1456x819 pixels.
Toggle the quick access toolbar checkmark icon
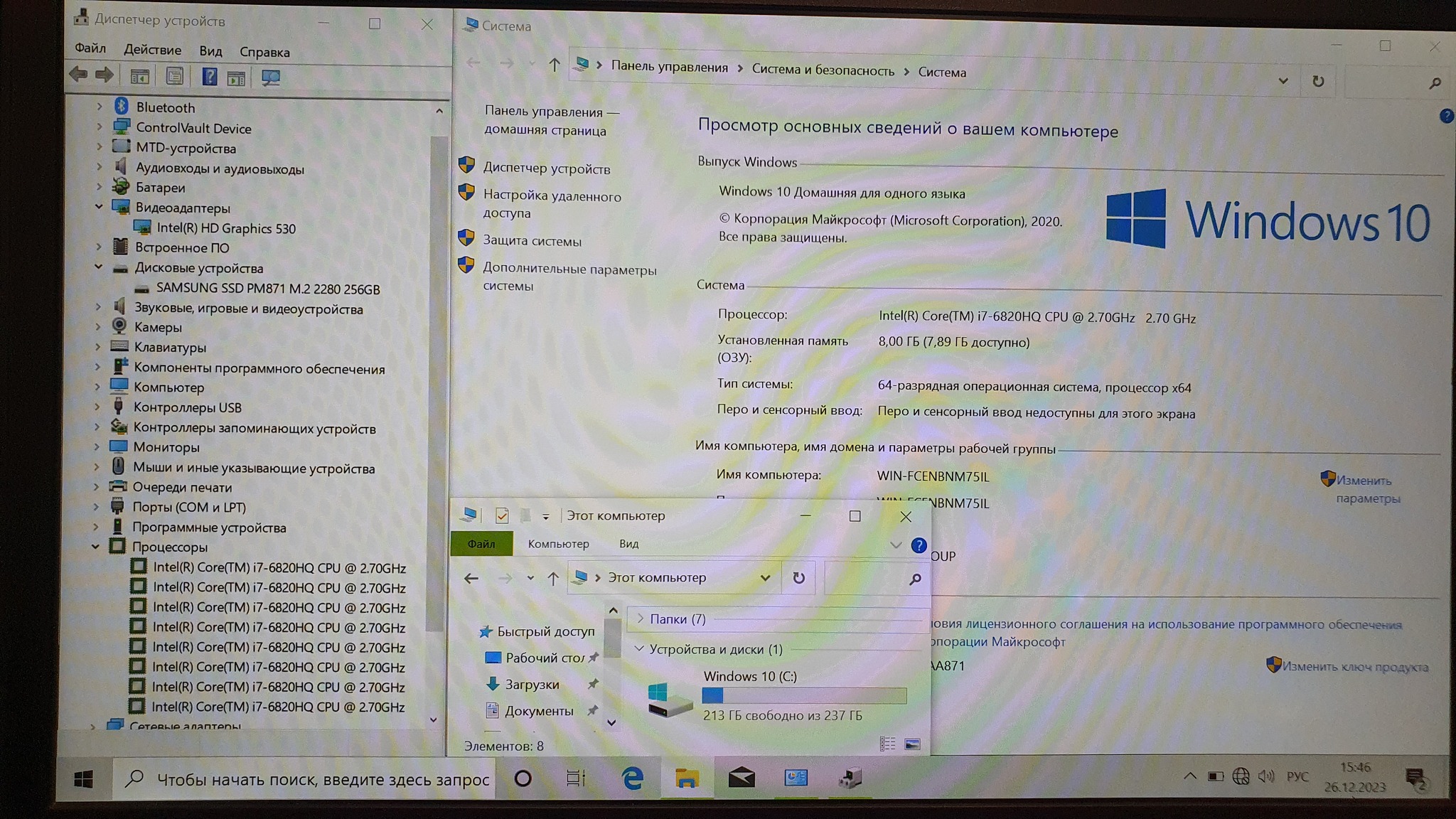tap(502, 515)
